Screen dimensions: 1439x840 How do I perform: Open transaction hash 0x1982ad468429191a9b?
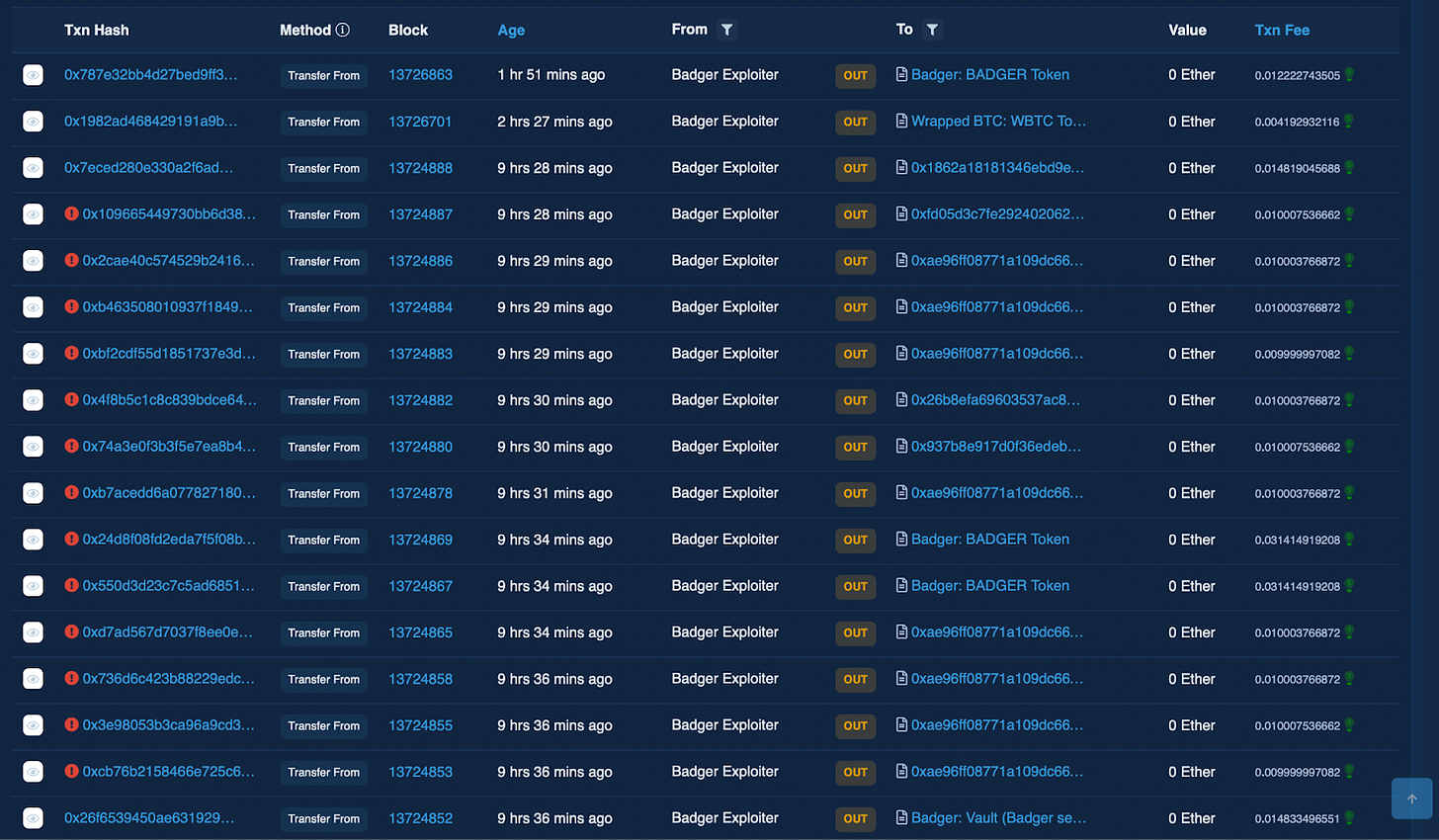[x=150, y=122]
